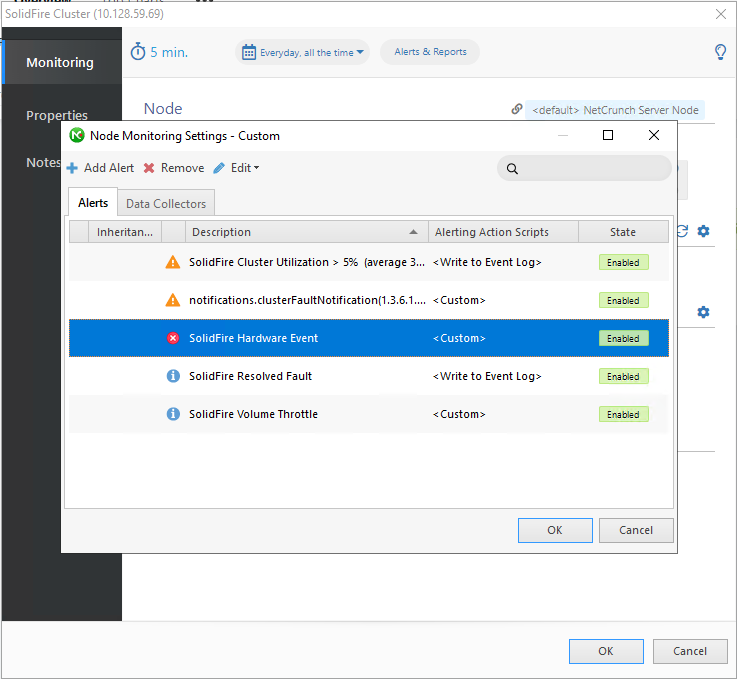Cancel the Node Monitoring Settings dialog
The width and height of the screenshot is (737, 679).
pyautogui.click(x=636, y=530)
